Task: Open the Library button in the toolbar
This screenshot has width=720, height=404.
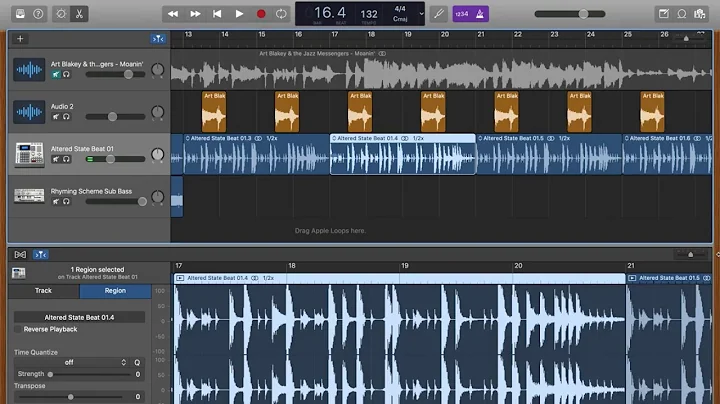Action: tap(20, 14)
